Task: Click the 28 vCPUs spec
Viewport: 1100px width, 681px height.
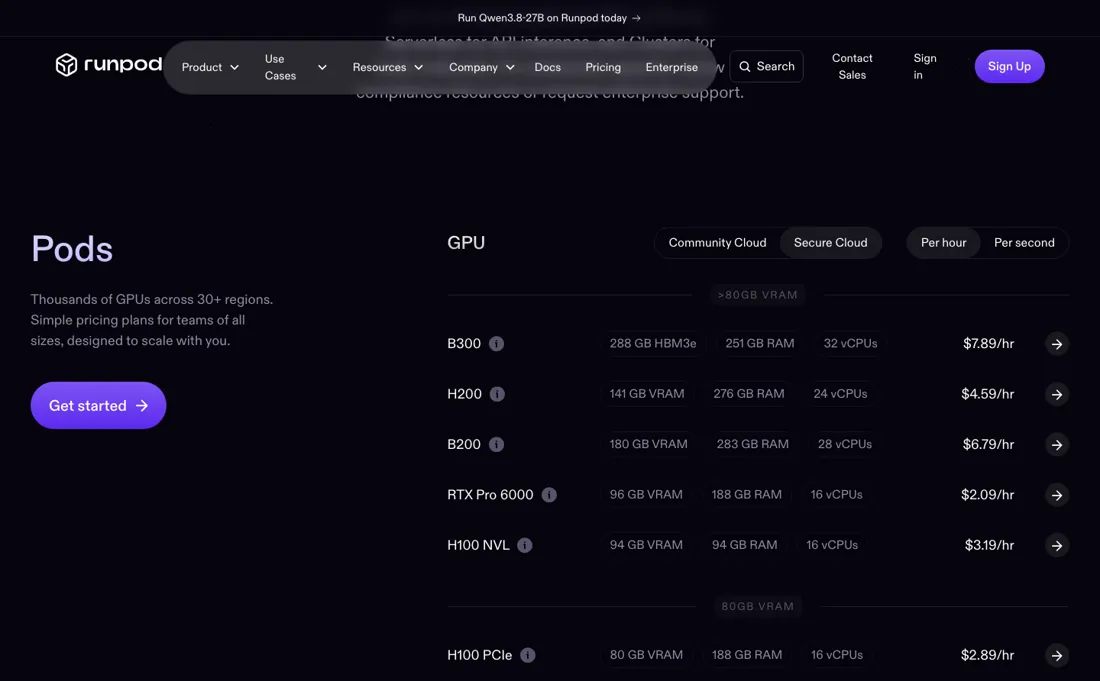Action: pos(845,445)
